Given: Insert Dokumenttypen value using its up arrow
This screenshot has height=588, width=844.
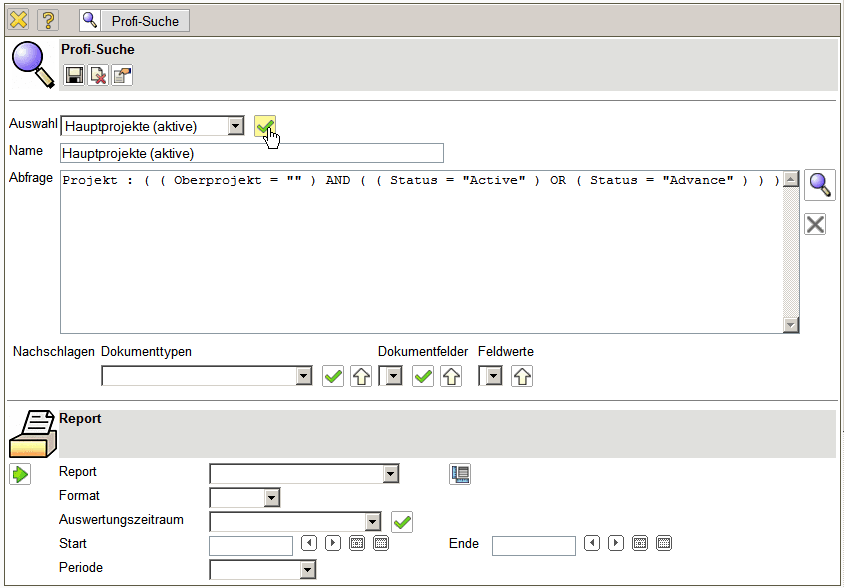Looking at the screenshot, I should (361, 376).
